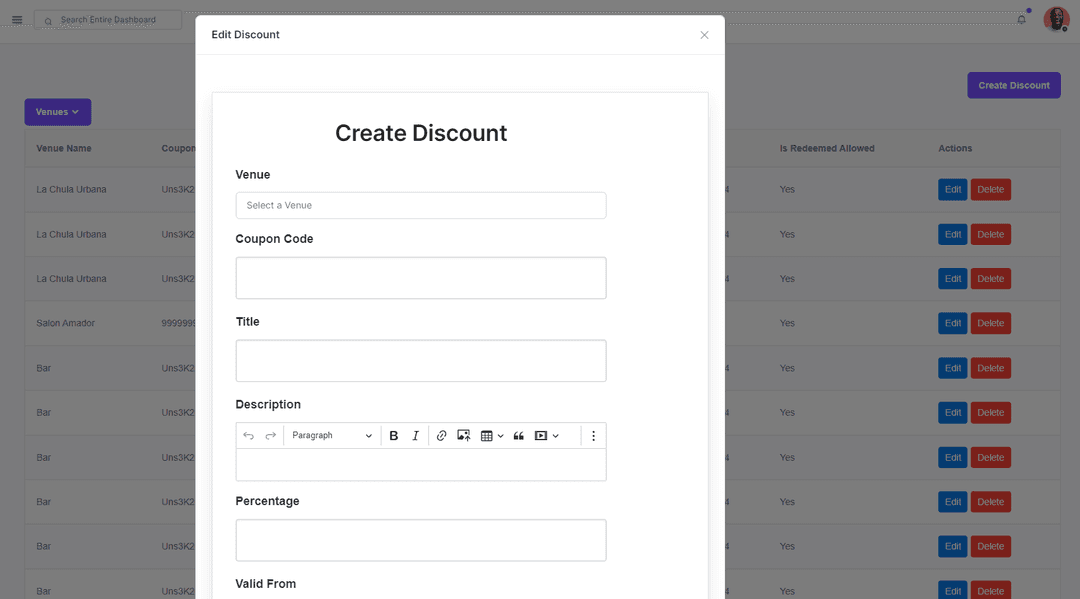Click the Edit Discount dialog title

click(245, 34)
